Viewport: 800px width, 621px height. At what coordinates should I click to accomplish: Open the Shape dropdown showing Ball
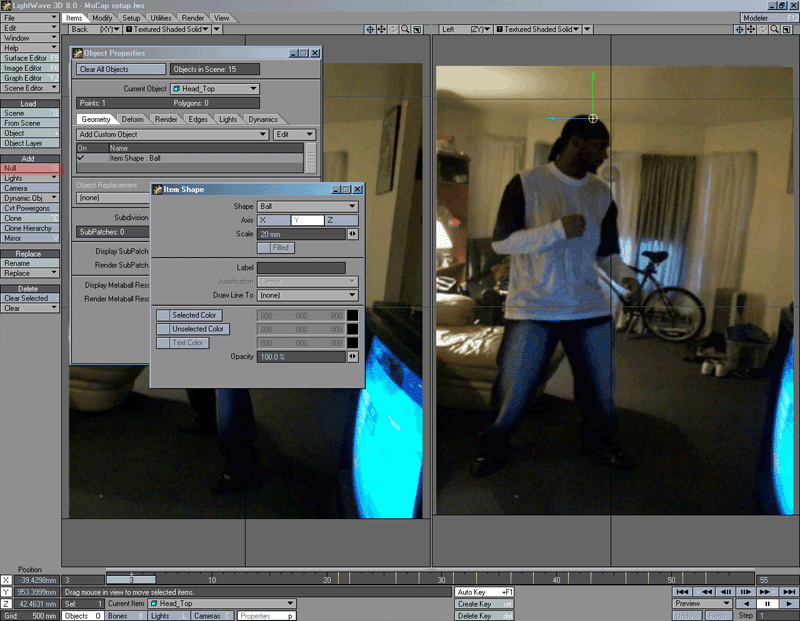[308, 206]
